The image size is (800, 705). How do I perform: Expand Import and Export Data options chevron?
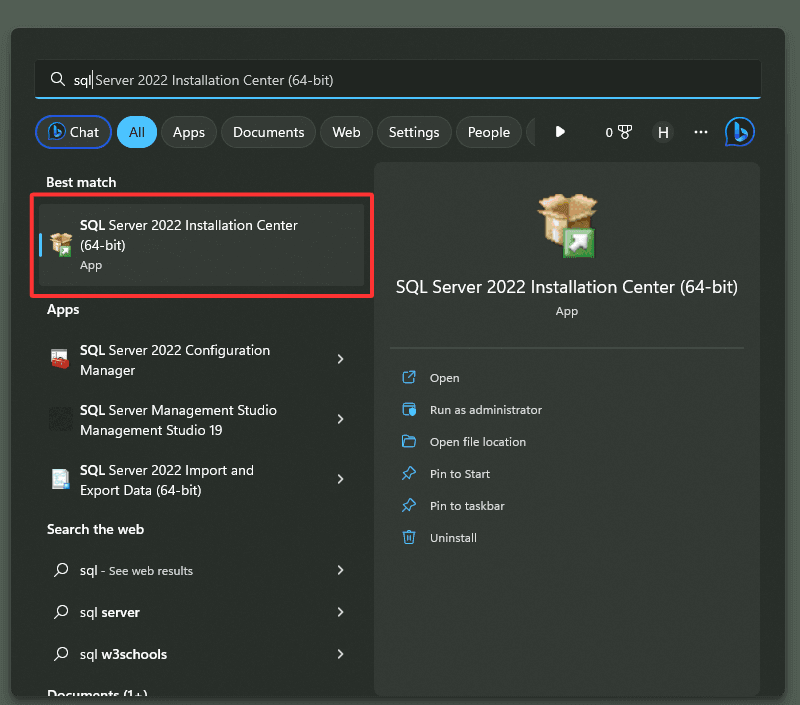click(x=340, y=479)
